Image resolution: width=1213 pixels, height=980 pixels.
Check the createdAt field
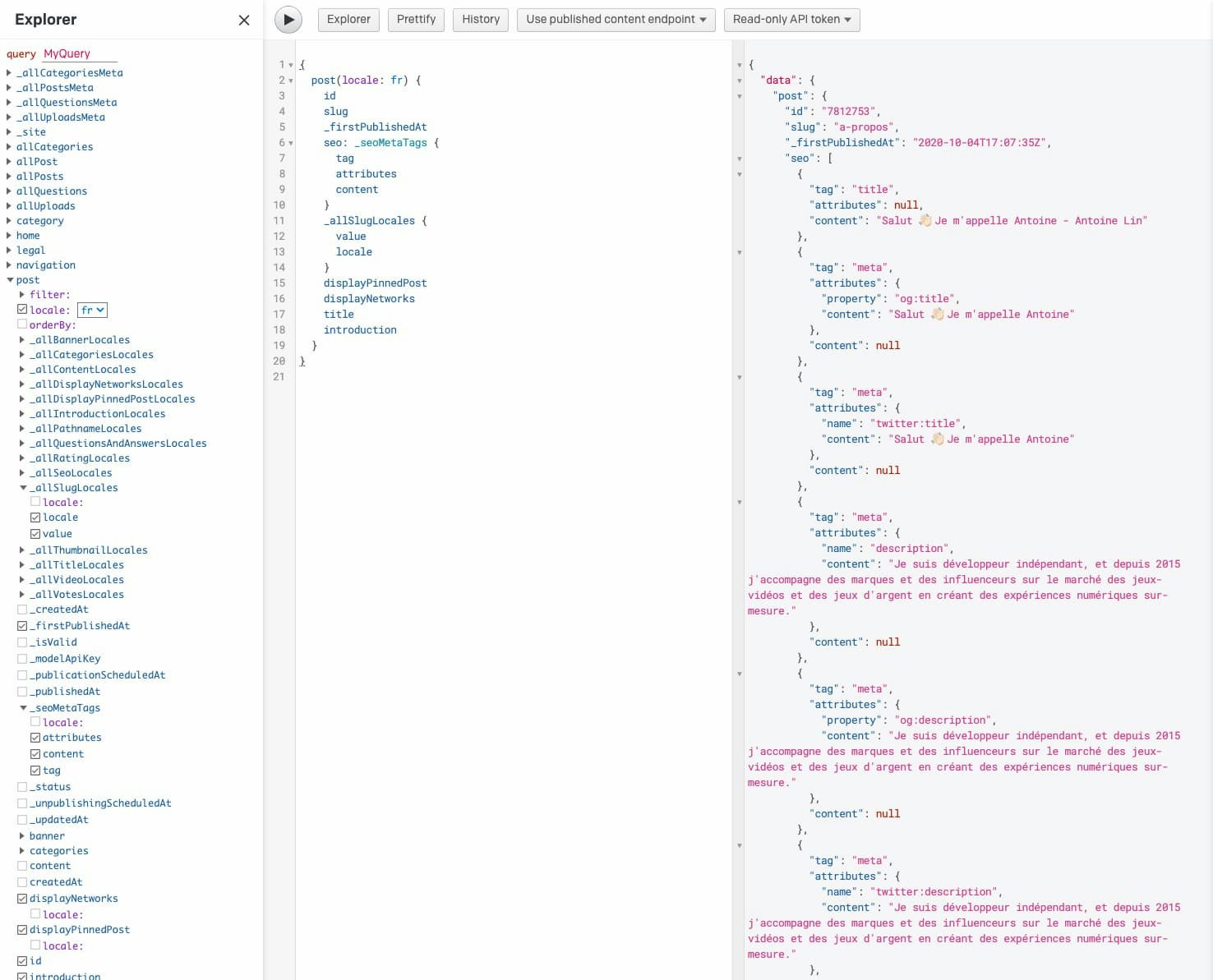pyautogui.click(x=22, y=882)
